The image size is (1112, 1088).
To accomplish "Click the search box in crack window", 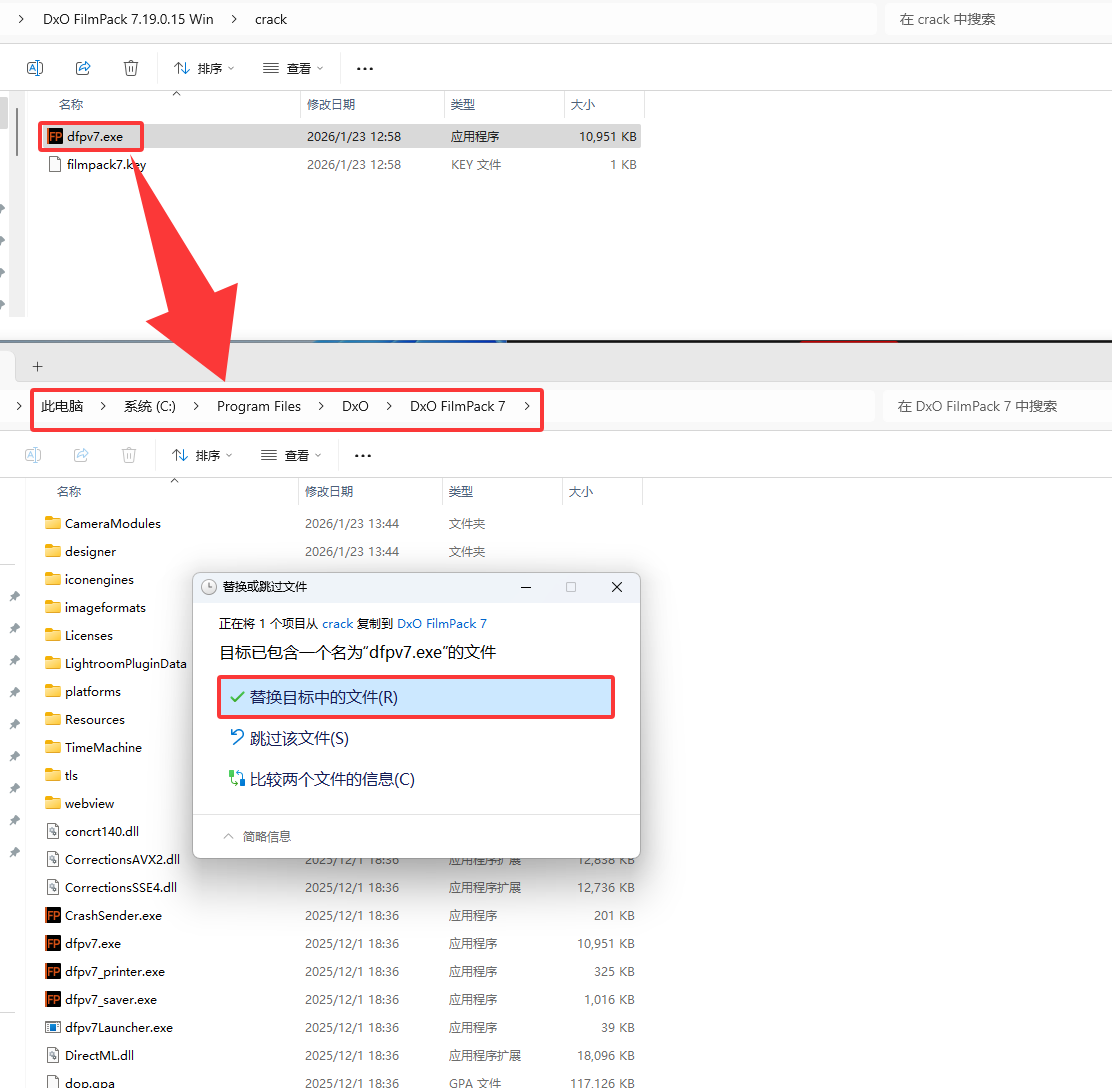I will click(x=998, y=19).
